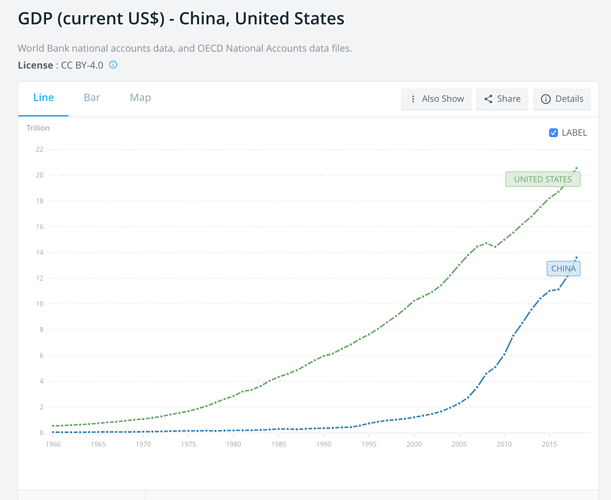Click the 22 y-axis value label

[x=39, y=150]
